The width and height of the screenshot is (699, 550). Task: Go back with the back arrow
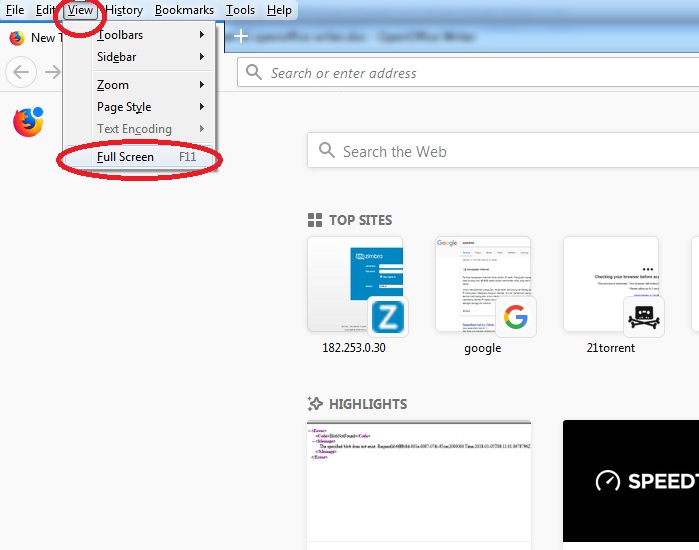[21, 72]
